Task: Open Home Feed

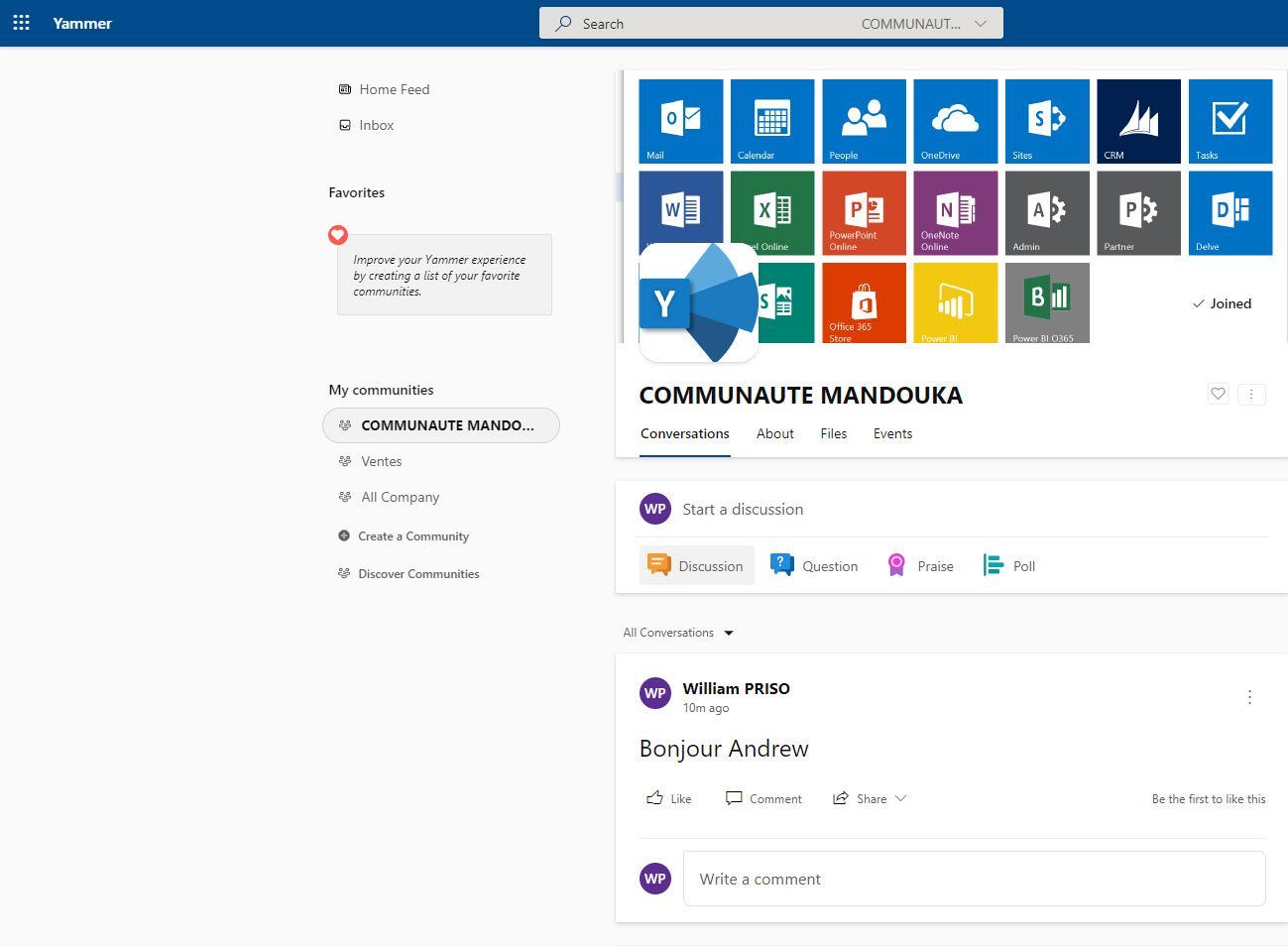Action: [x=384, y=89]
